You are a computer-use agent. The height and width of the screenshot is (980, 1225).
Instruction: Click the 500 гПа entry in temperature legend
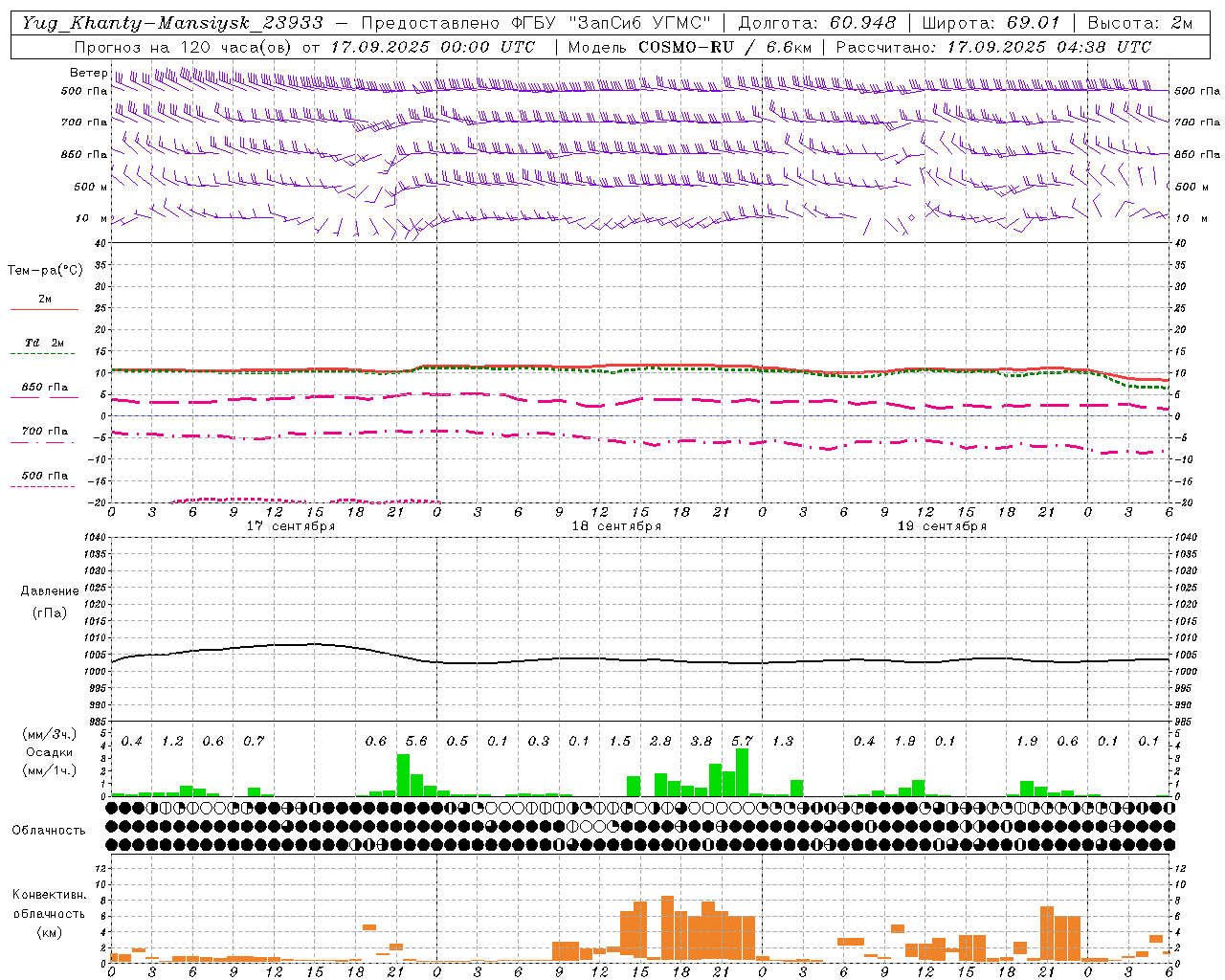[45, 476]
